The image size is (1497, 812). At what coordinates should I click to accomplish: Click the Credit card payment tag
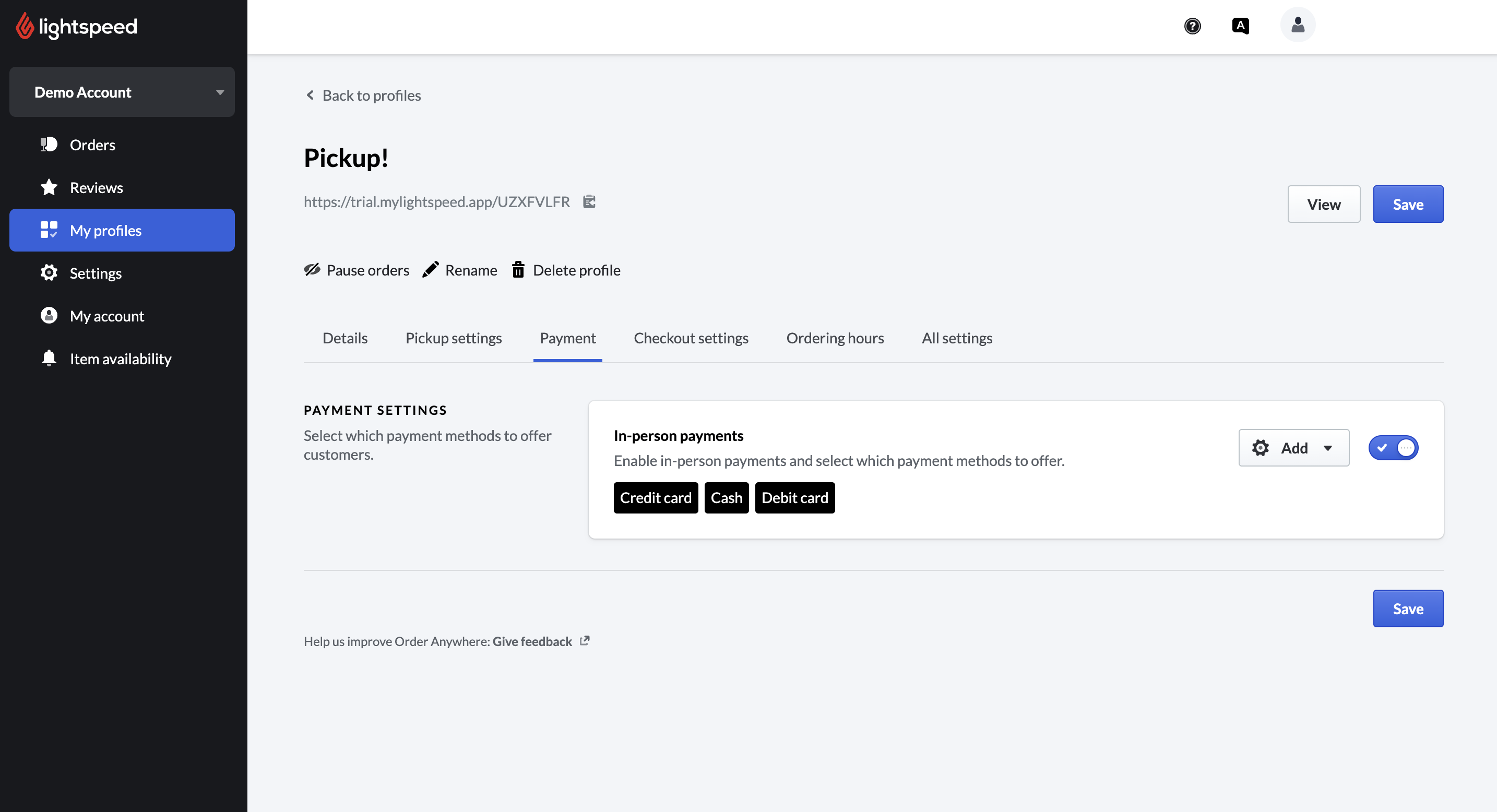point(656,498)
